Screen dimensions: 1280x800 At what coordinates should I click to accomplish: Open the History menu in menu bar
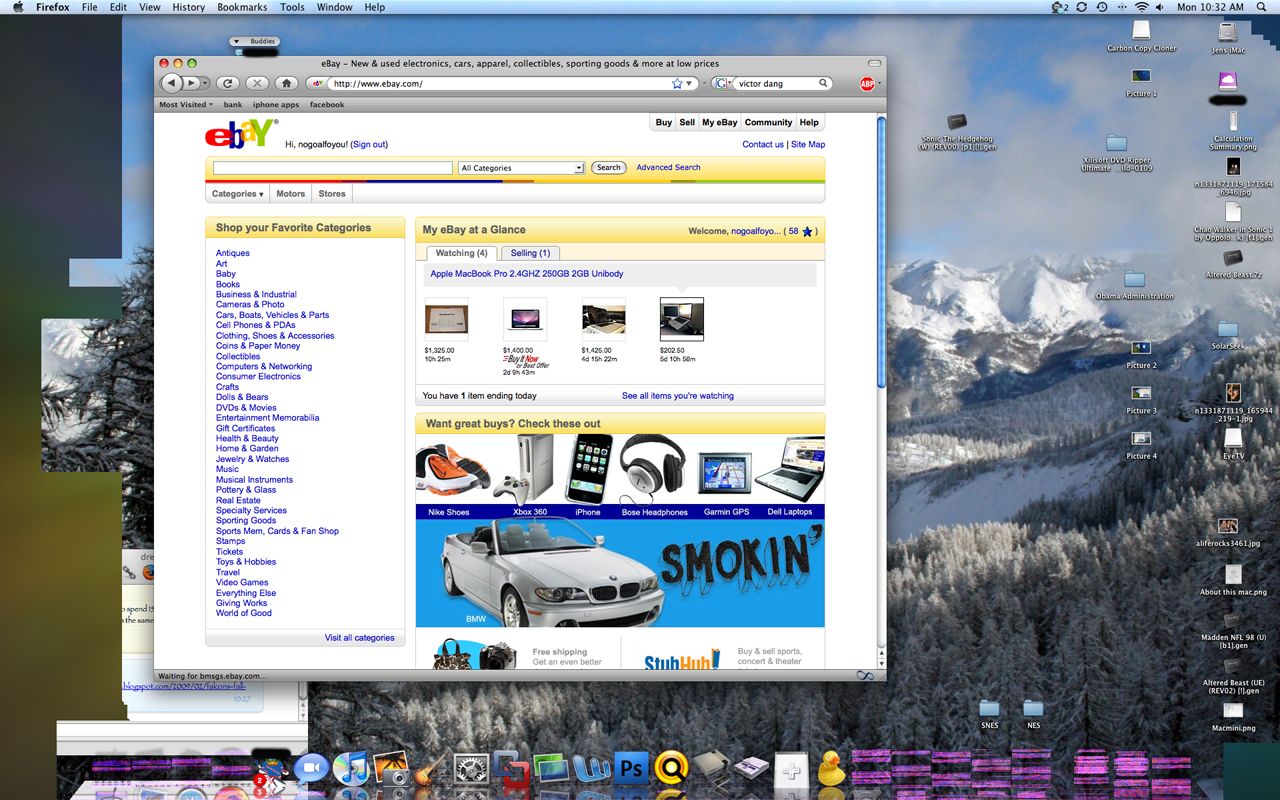pos(188,7)
